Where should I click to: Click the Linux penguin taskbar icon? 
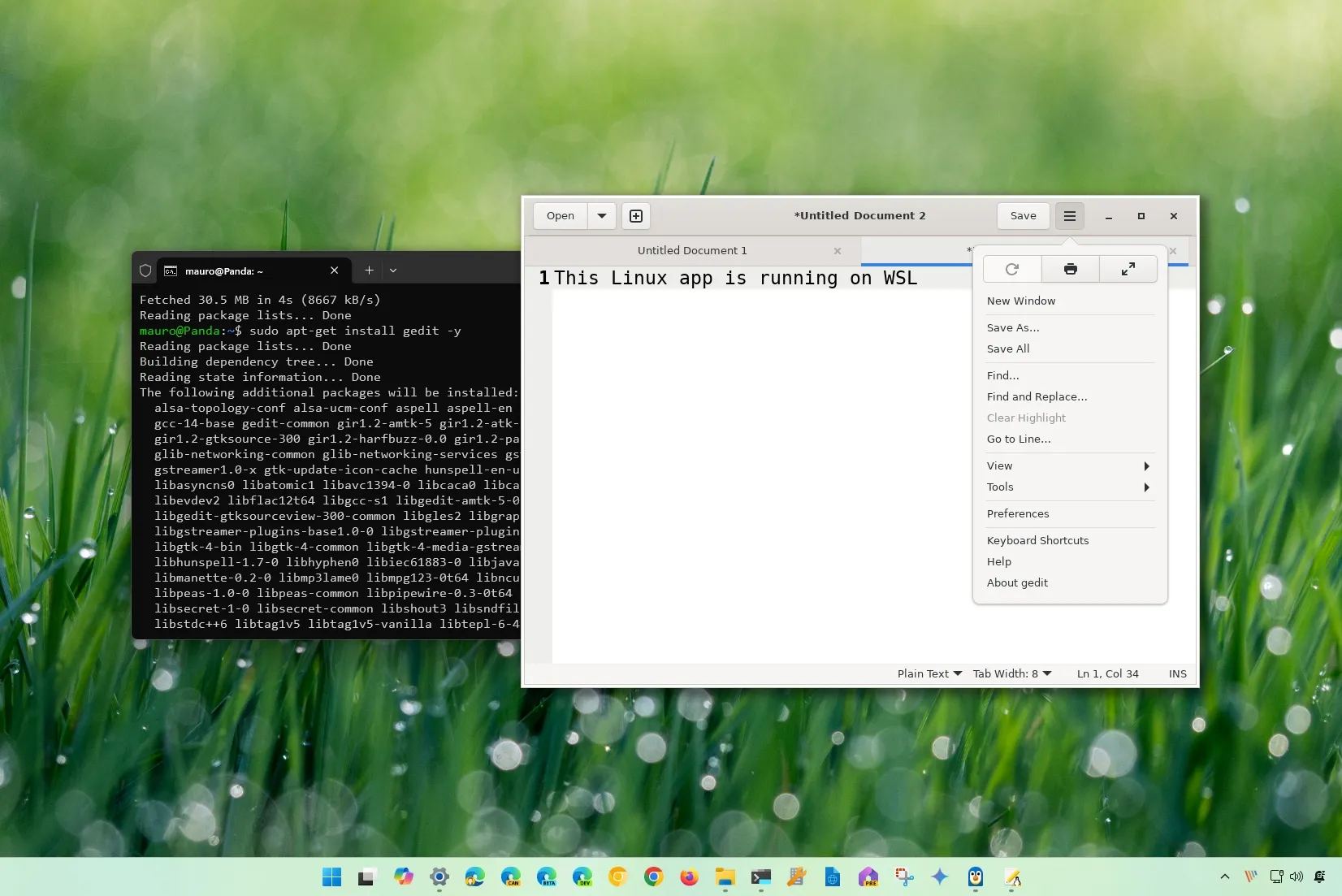pos(976,877)
